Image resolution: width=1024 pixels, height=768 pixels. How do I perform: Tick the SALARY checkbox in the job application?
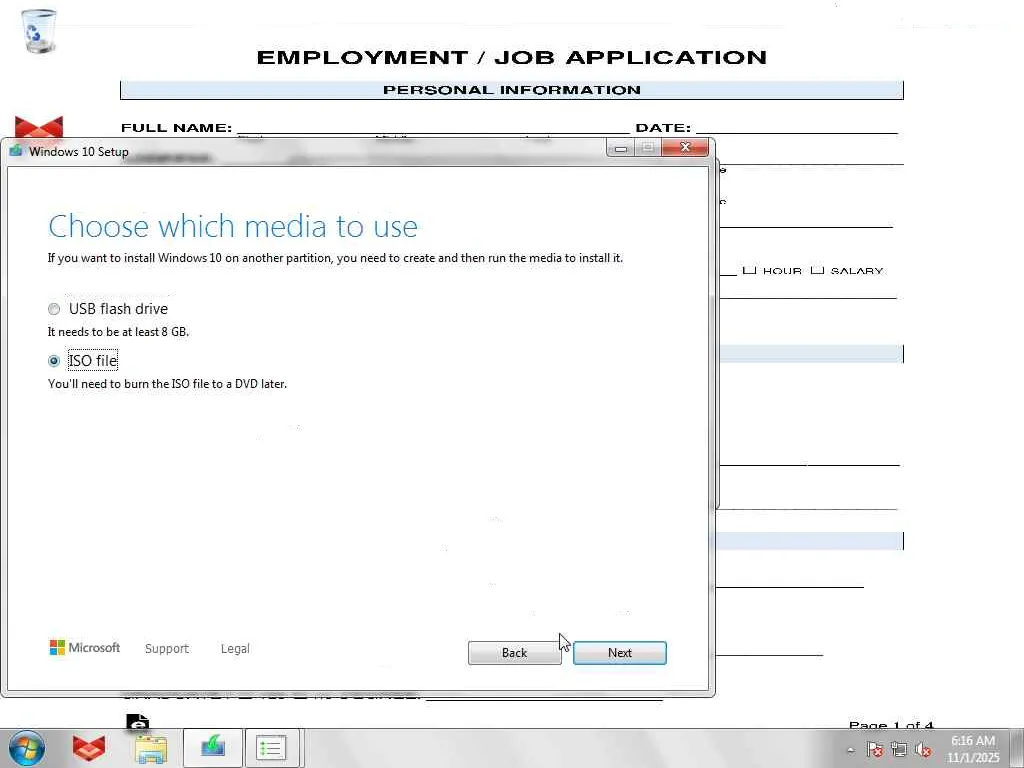(x=817, y=270)
